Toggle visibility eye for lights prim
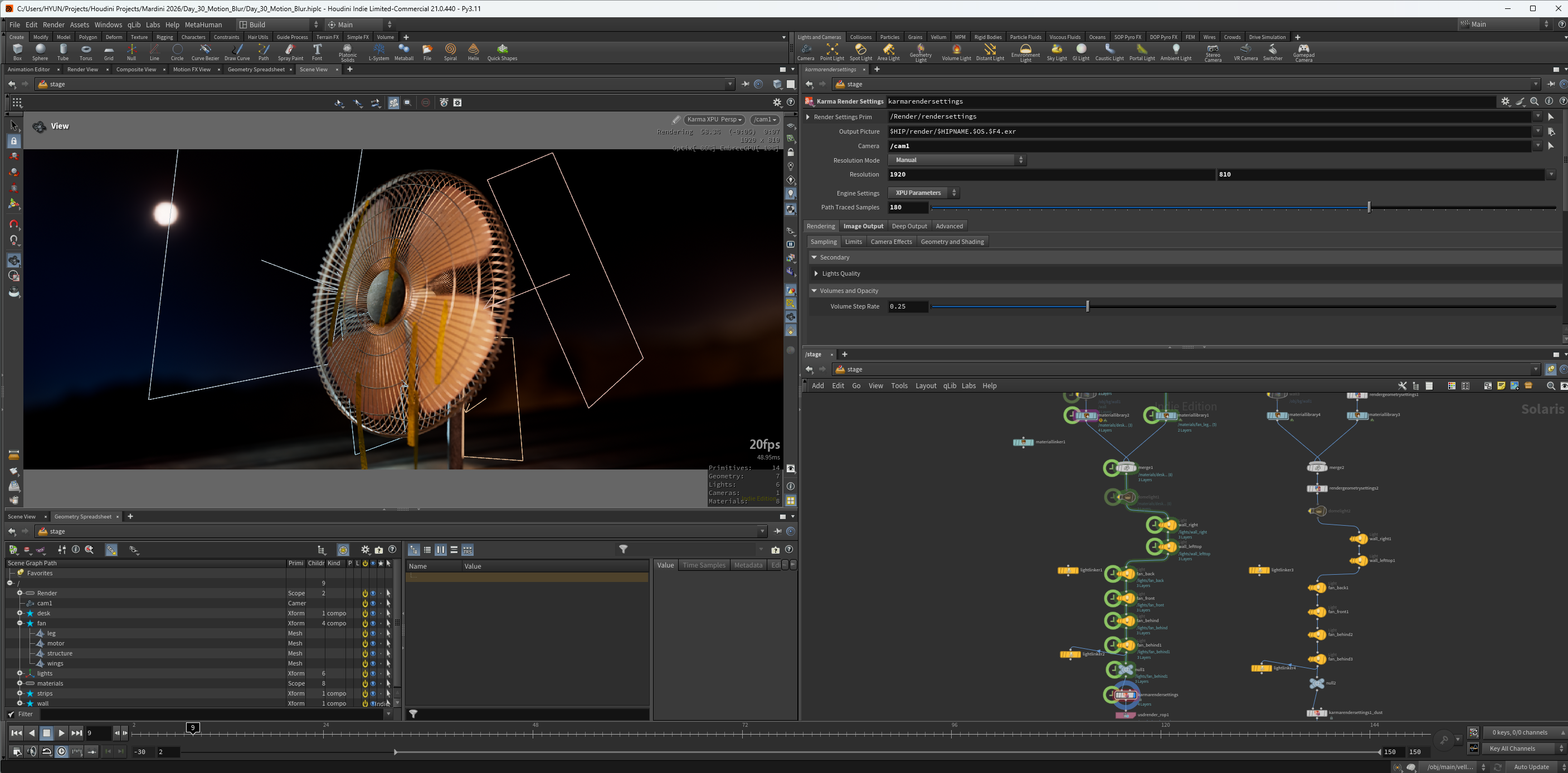The width and height of the screenshot is (1568, 773). 373,673
